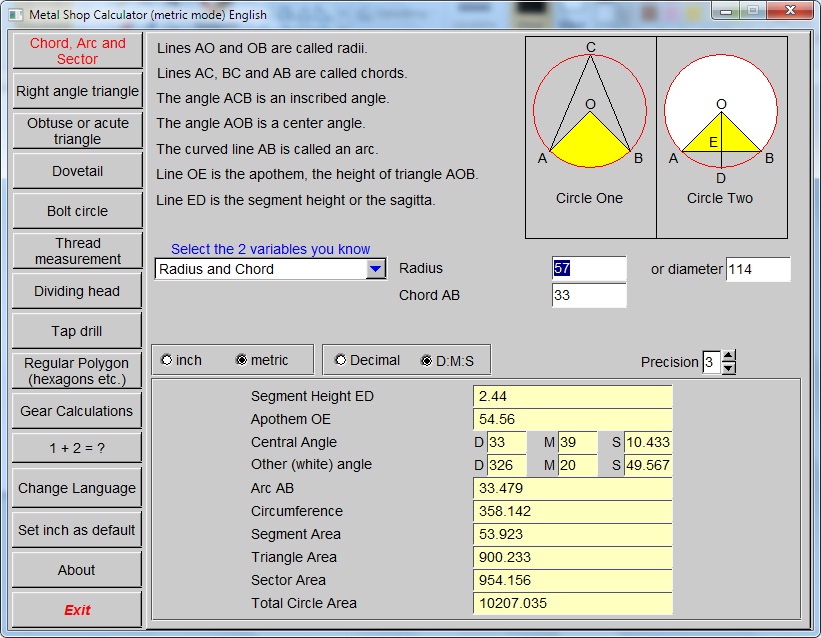Screen dimensions: 821x638
Task: Click the diameter input field
Action: (758, 269)
